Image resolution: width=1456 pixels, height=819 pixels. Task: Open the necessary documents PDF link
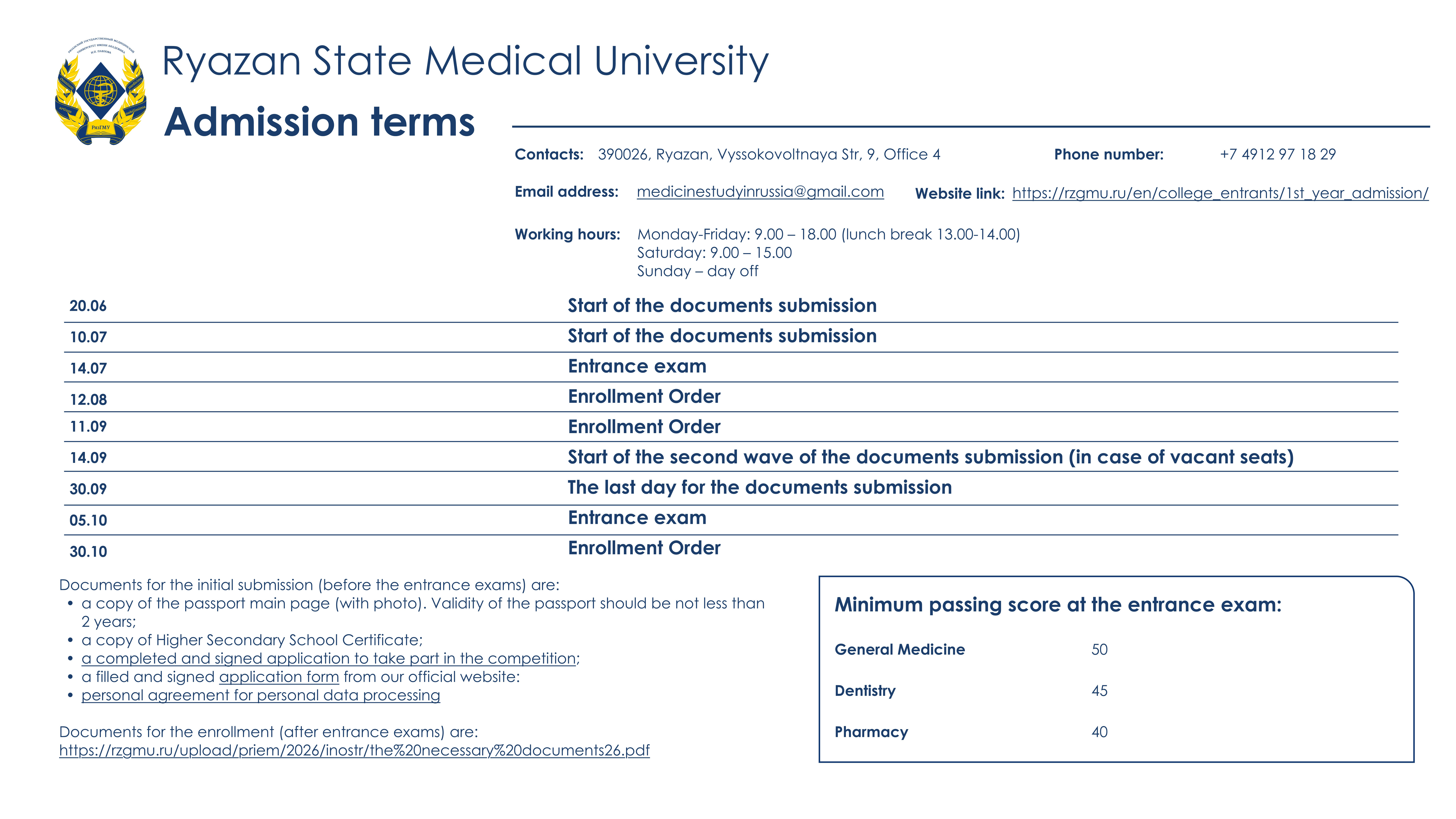[354, 751]
